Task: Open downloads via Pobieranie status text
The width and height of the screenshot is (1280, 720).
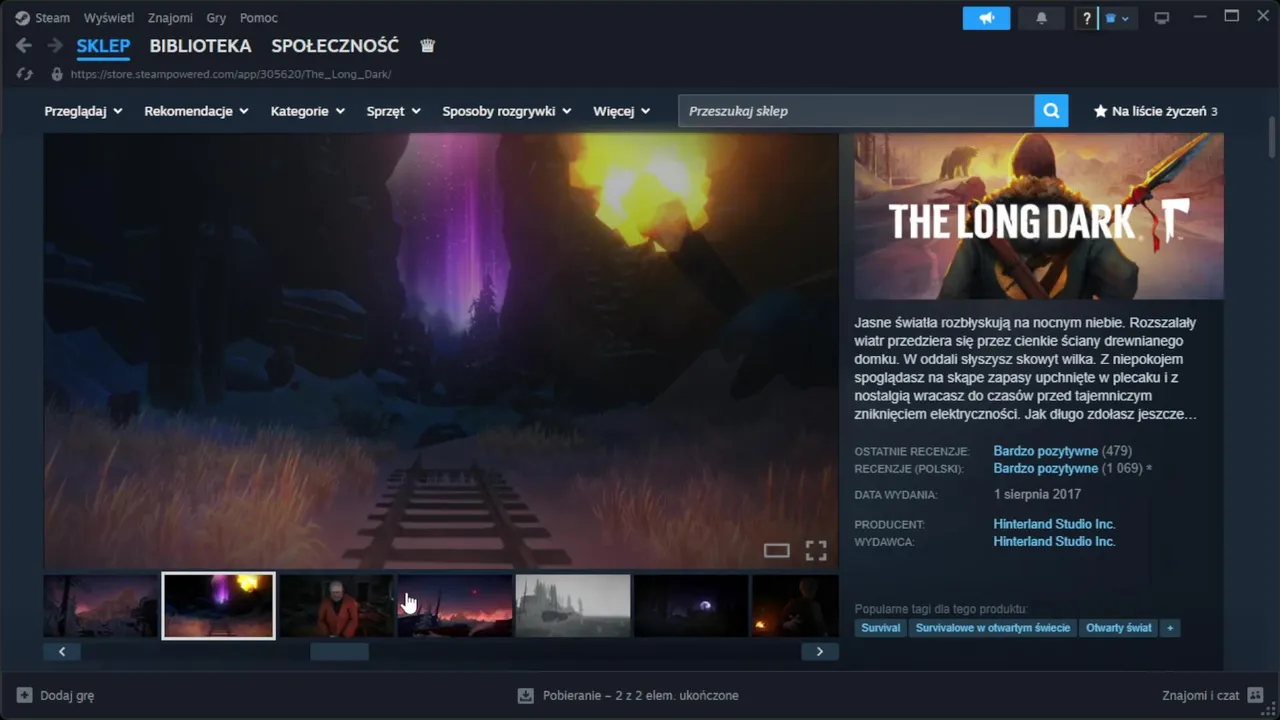Action: [x=641, y=695]
